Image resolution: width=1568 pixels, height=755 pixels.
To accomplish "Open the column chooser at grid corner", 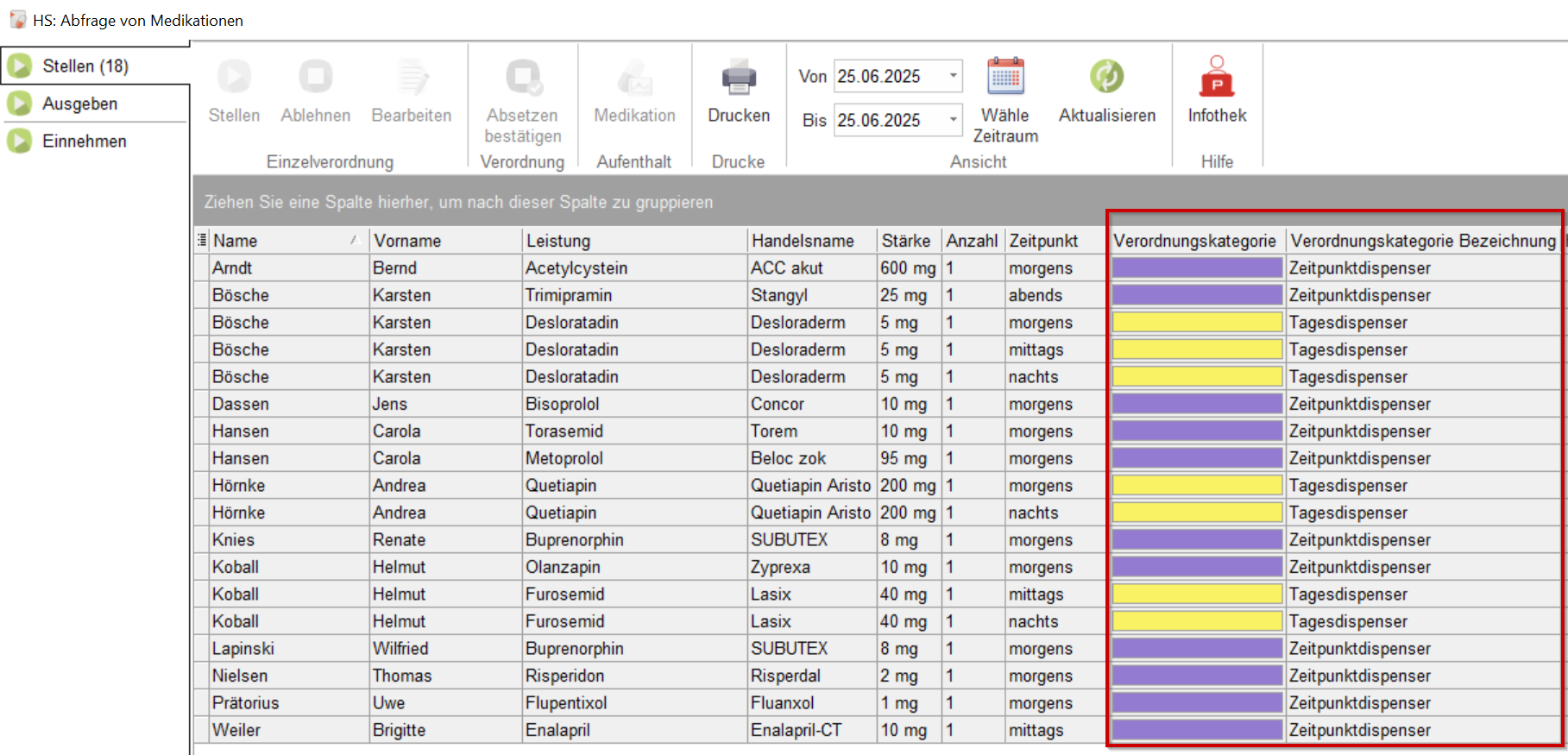I will (x=202, y=240).
